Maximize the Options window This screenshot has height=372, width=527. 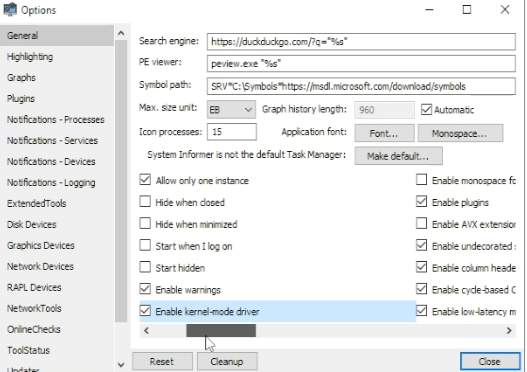tap(467, 9)
